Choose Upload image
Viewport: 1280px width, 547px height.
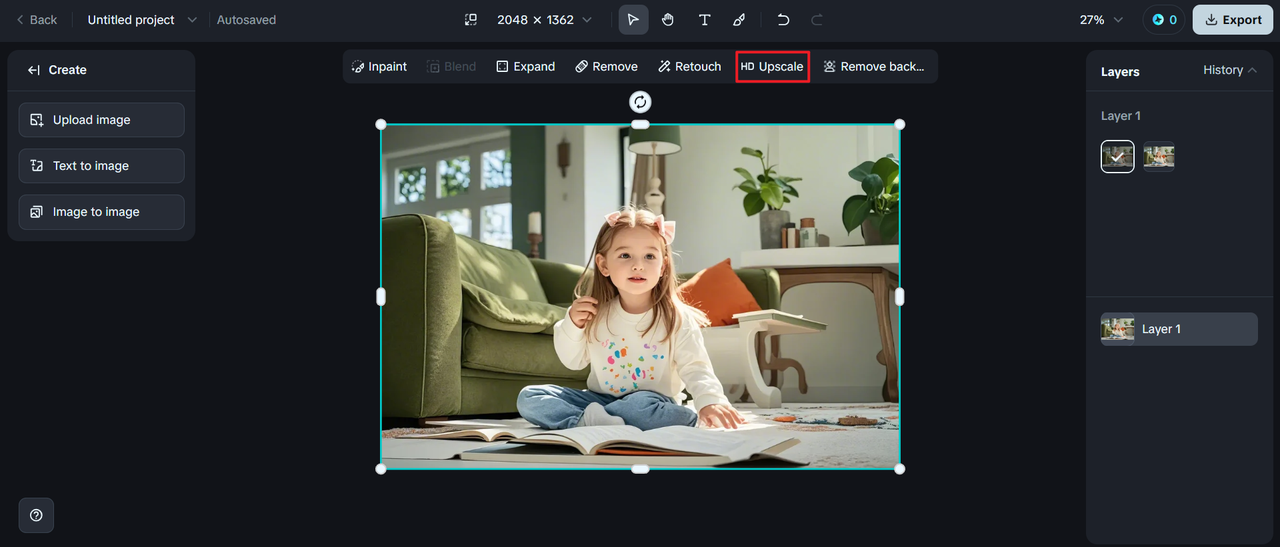pos(101,120)
